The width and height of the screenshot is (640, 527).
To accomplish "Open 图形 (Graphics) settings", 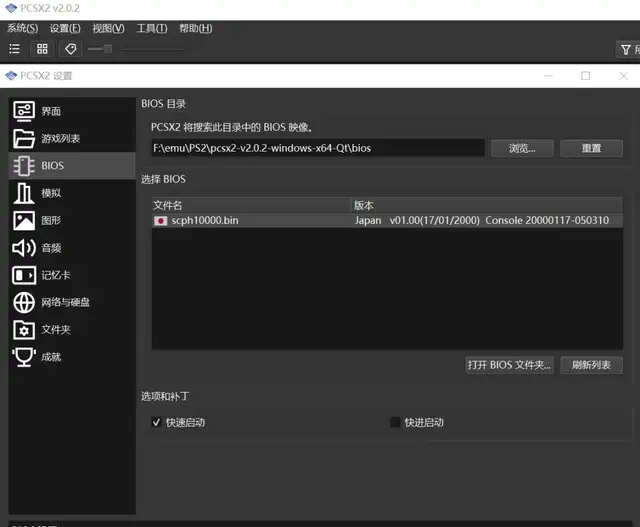I will point(50,220).
